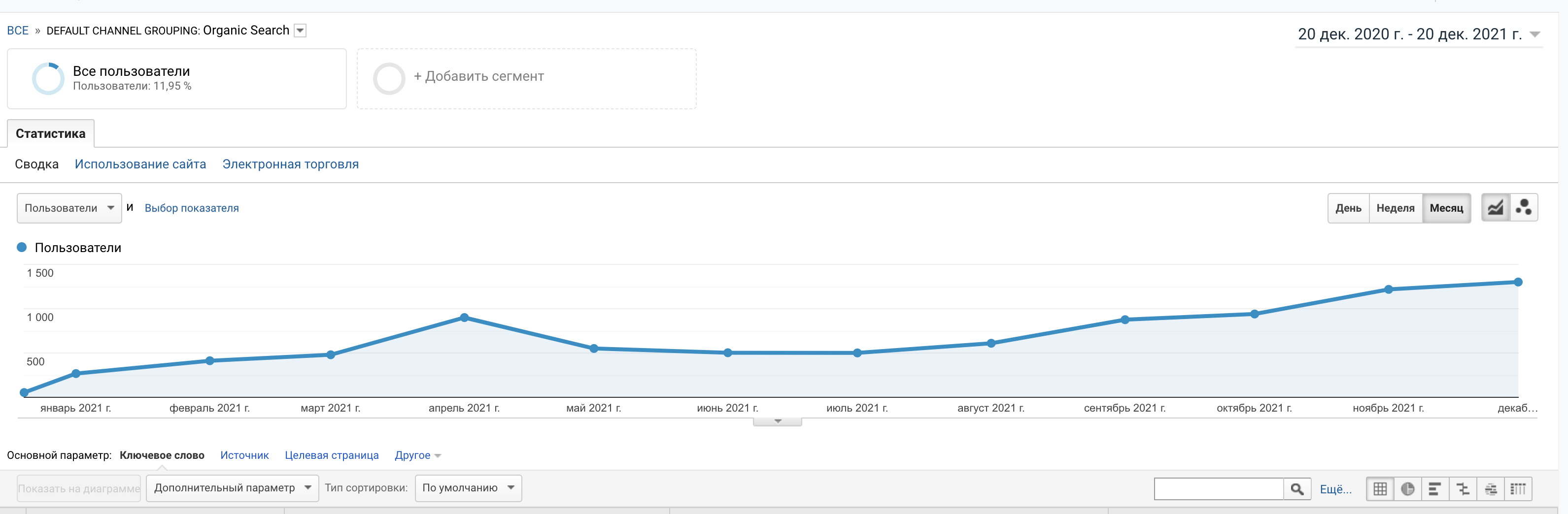Open the date range picker arrow

pos(1534,34)
